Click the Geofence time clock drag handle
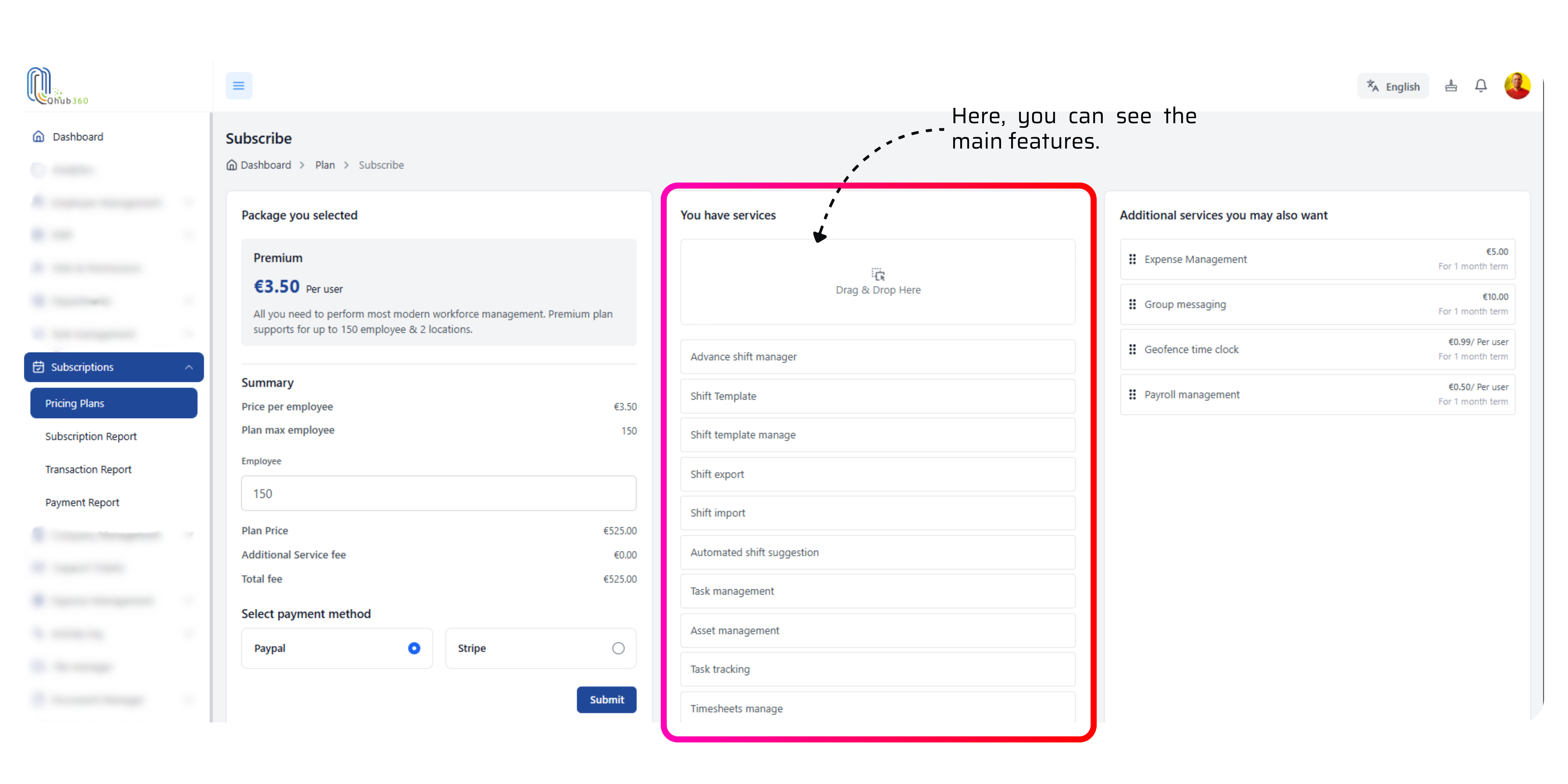This screenshot has height=784, width=1568. 1132,349
